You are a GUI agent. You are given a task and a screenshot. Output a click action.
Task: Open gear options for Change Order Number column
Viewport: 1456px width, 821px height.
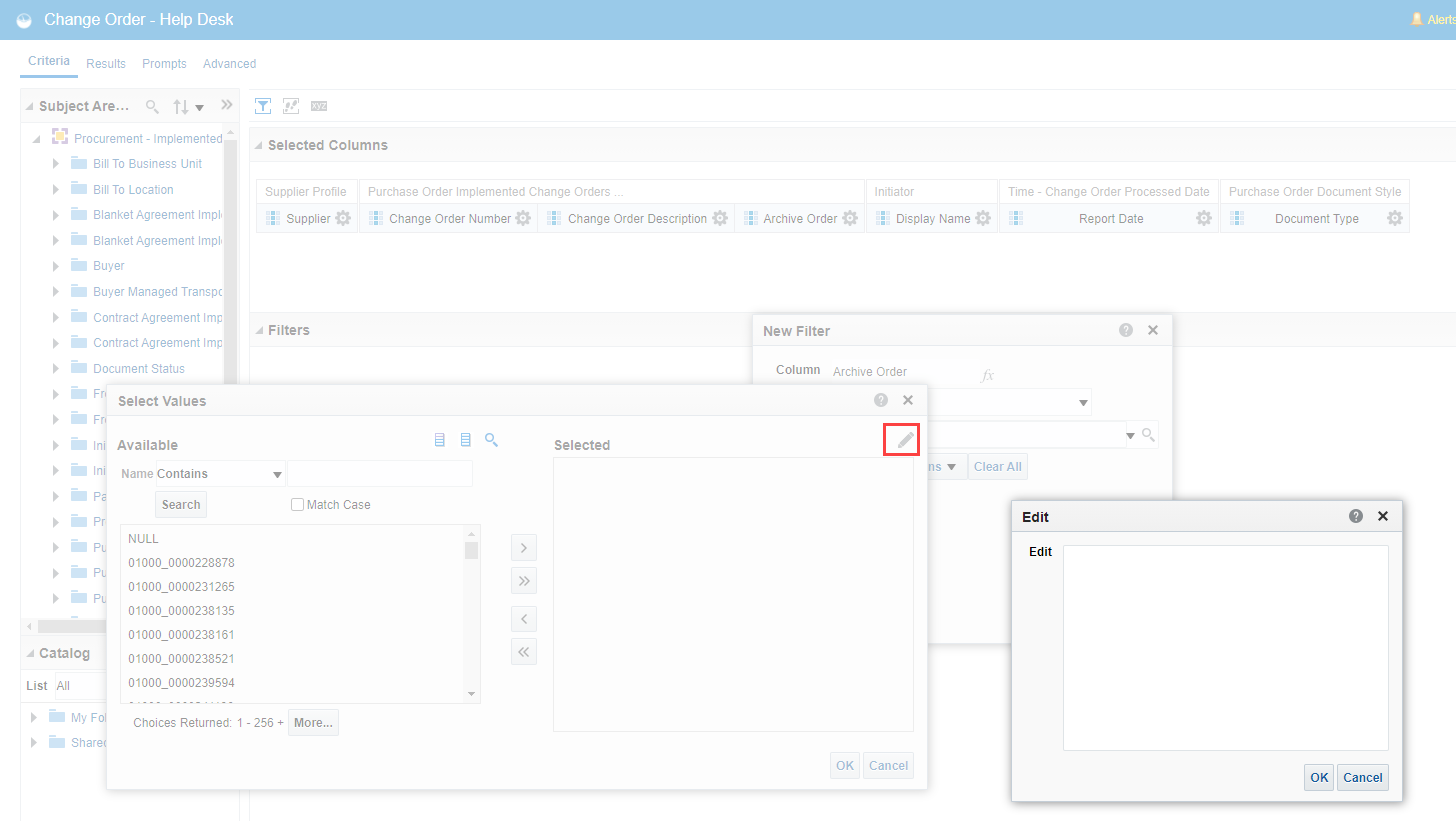pos(523,218)
